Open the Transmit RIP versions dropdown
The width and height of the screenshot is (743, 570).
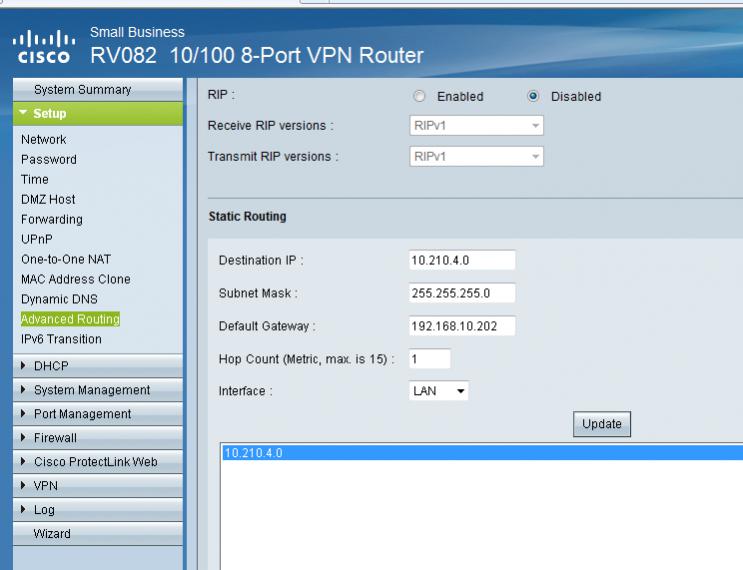tap(476, 157)
